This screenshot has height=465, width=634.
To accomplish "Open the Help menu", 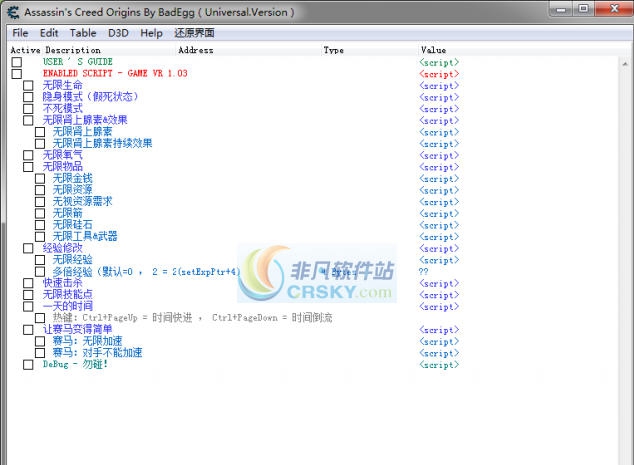I will coord(151,33).
